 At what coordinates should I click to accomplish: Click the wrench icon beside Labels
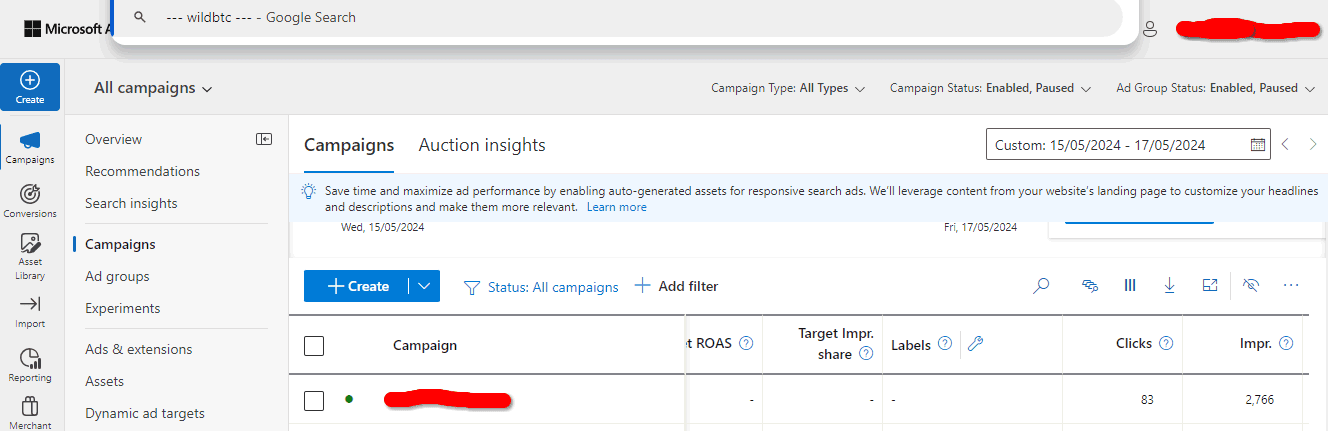(976, 344)
